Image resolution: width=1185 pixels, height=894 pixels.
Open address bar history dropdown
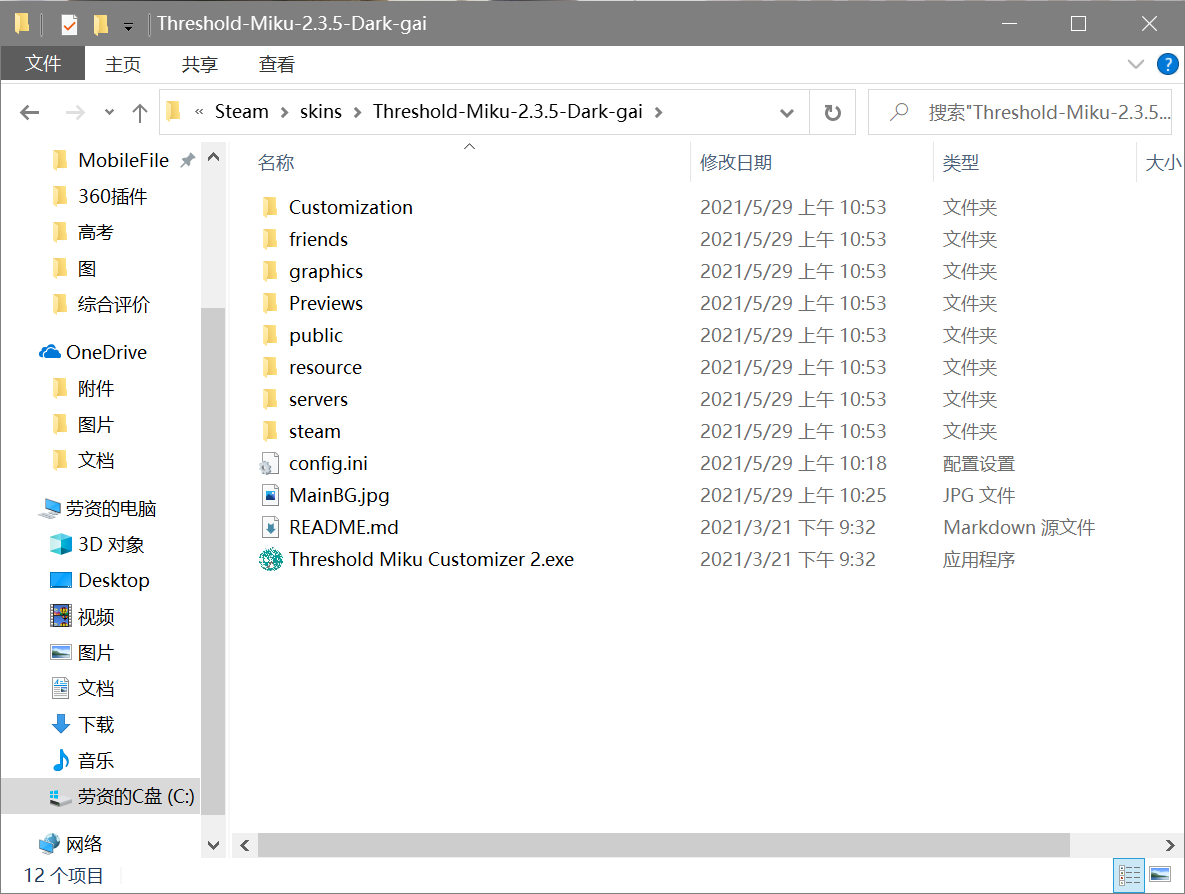pos(787,113)
